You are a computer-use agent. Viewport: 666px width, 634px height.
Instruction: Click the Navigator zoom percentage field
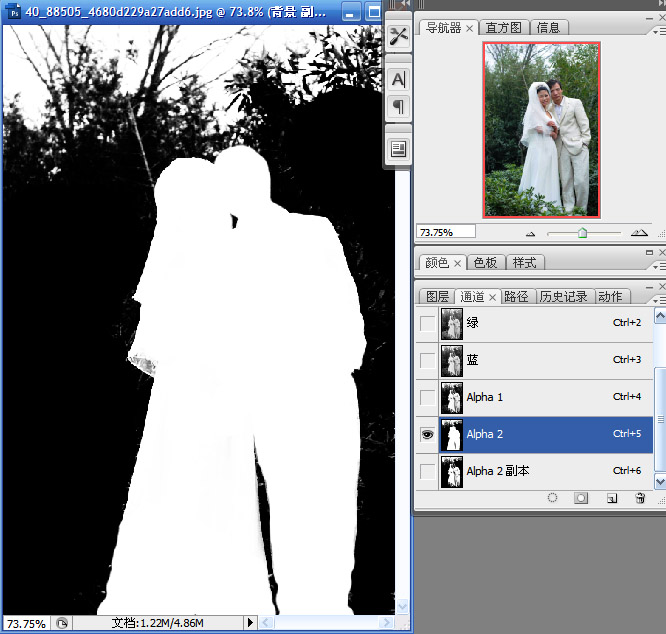click(446, 232)
